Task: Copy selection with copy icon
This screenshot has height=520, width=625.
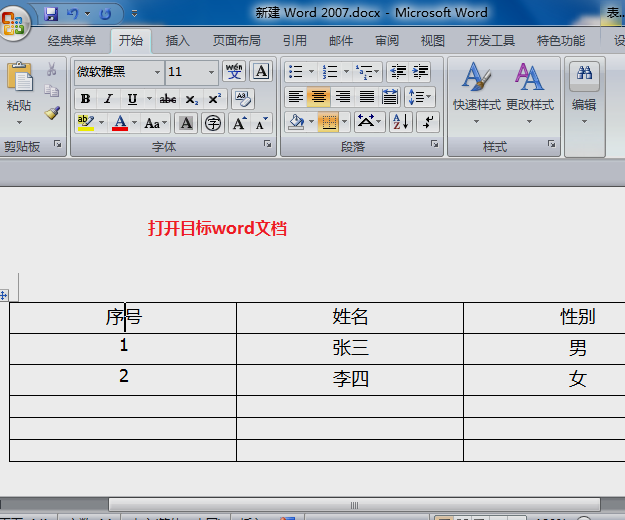Action: [51, 91]
